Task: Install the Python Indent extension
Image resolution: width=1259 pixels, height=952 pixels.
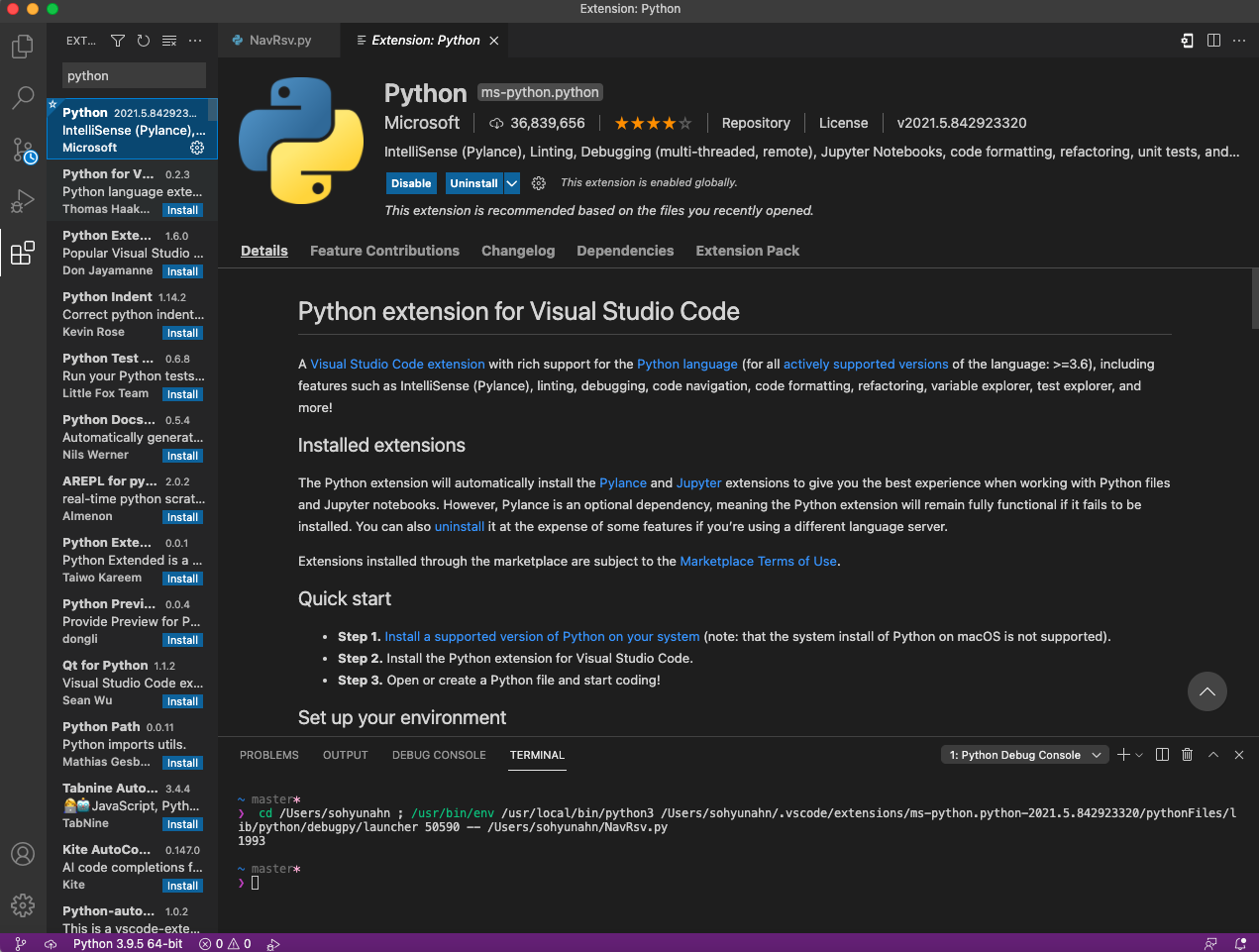Action: (182, 333)
